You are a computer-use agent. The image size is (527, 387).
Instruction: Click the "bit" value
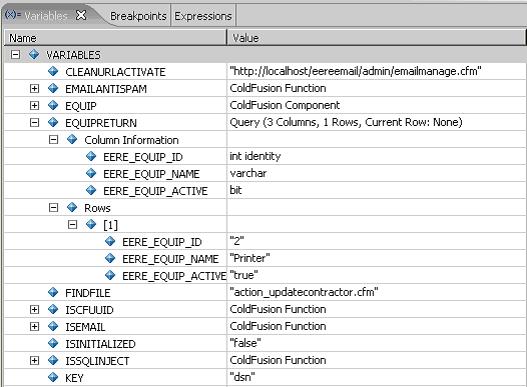[x=236, y=190]
